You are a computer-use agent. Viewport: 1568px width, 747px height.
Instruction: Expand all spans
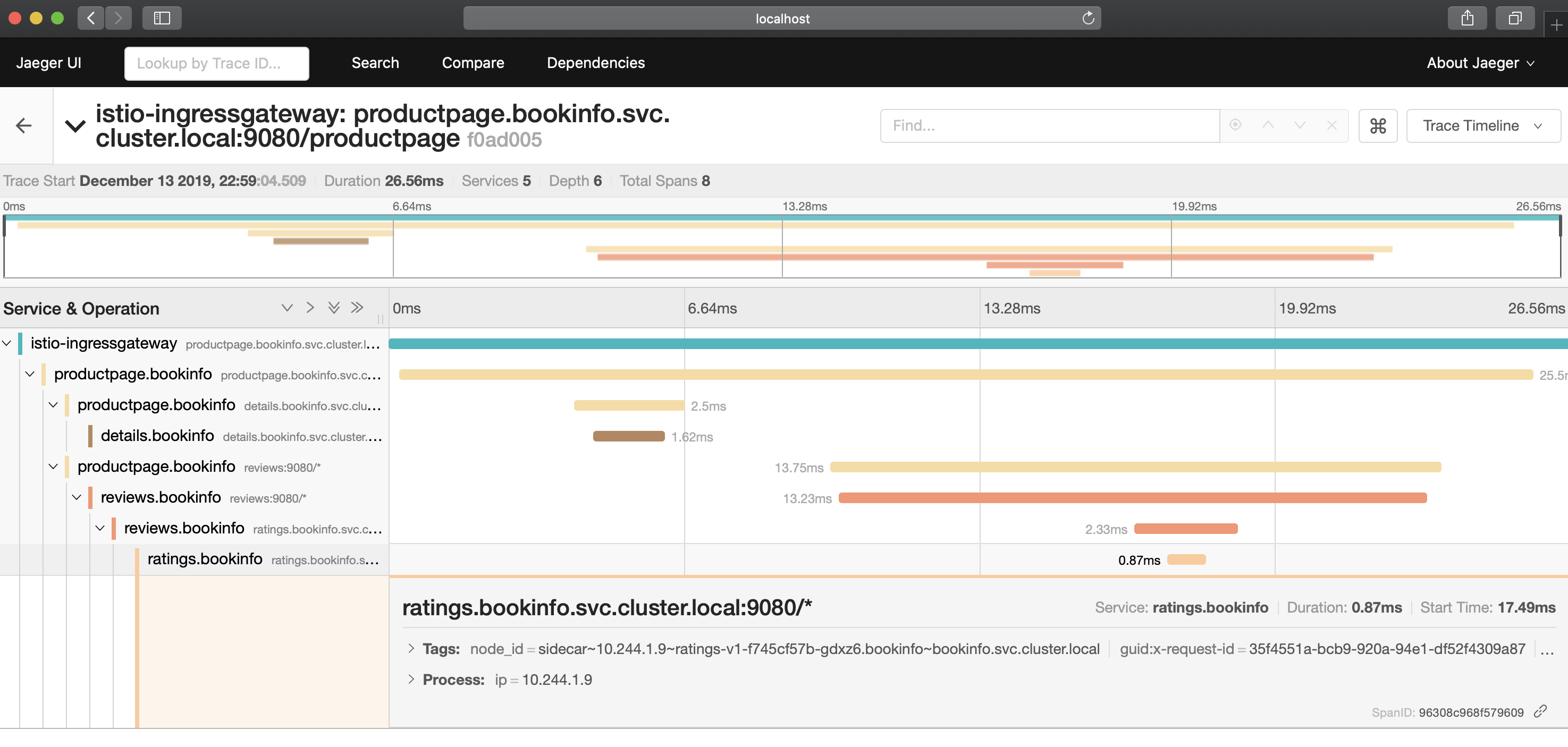[x=334, y=308]
